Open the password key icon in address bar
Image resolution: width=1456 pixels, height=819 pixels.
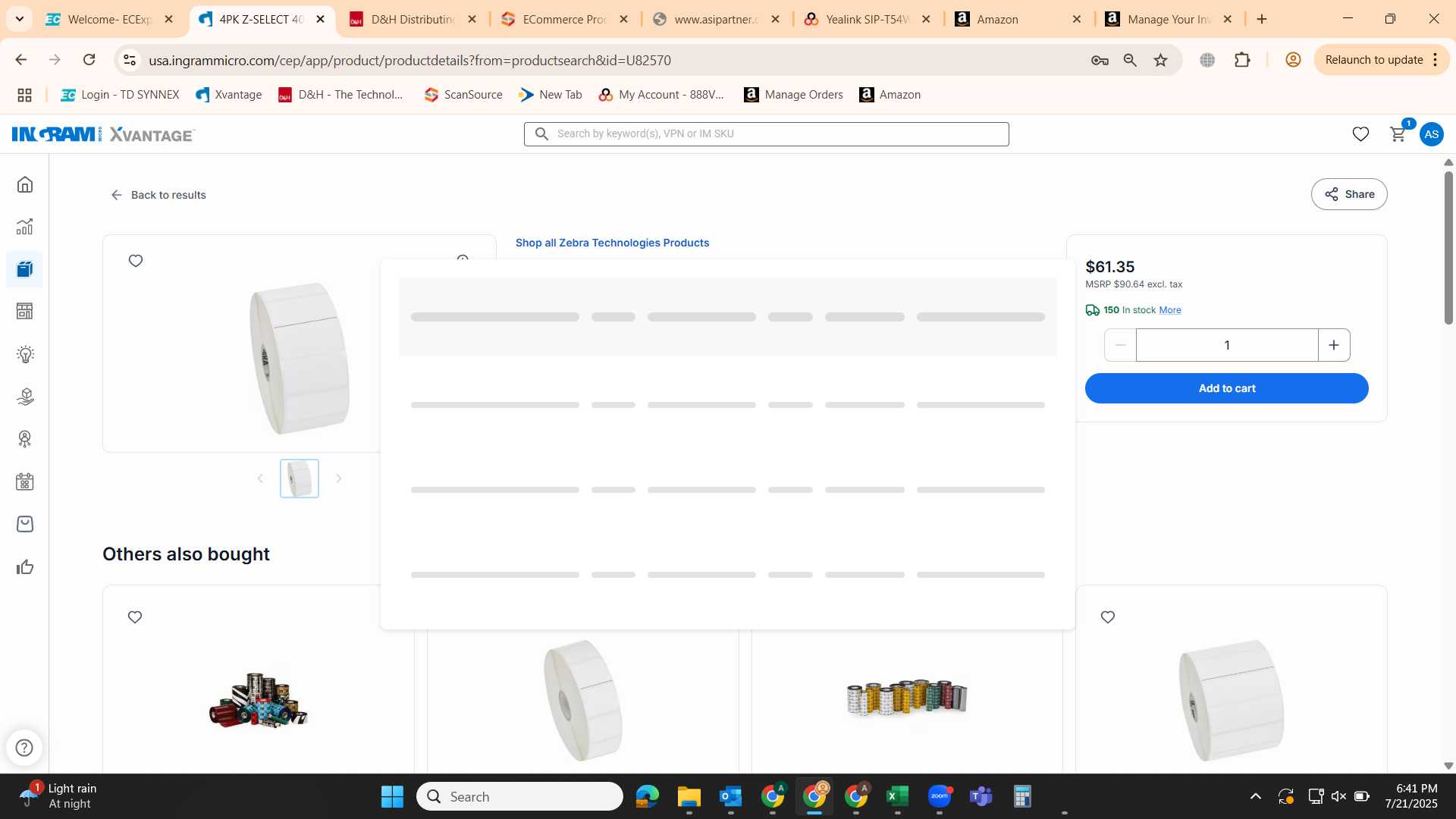(1100, 60)
